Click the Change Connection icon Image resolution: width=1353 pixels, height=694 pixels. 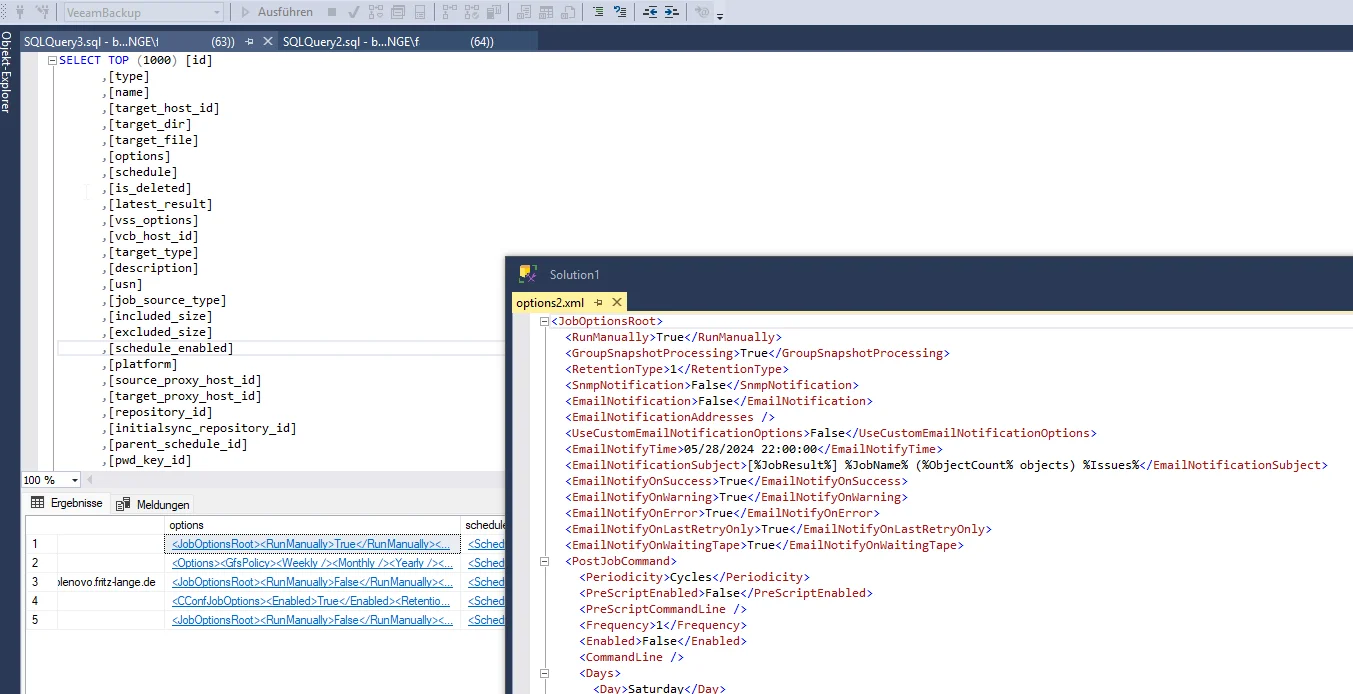pyautogui.click(x=43, y=12)
